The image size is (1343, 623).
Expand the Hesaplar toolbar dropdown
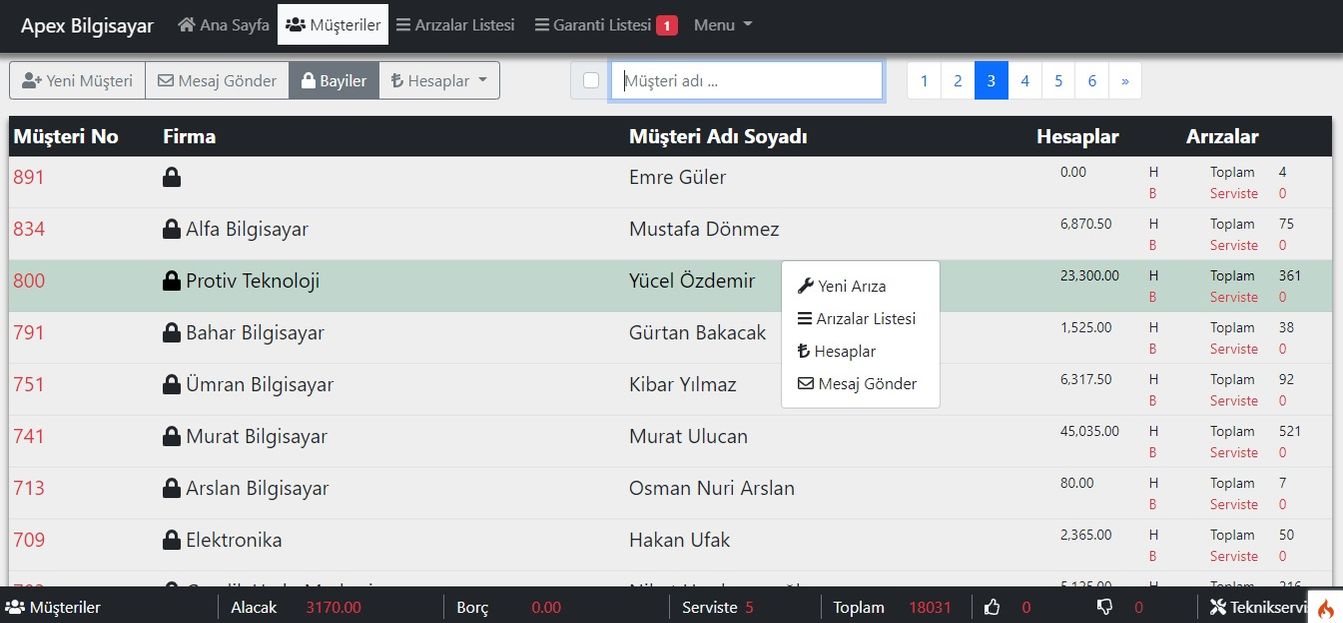click(439, 81)
